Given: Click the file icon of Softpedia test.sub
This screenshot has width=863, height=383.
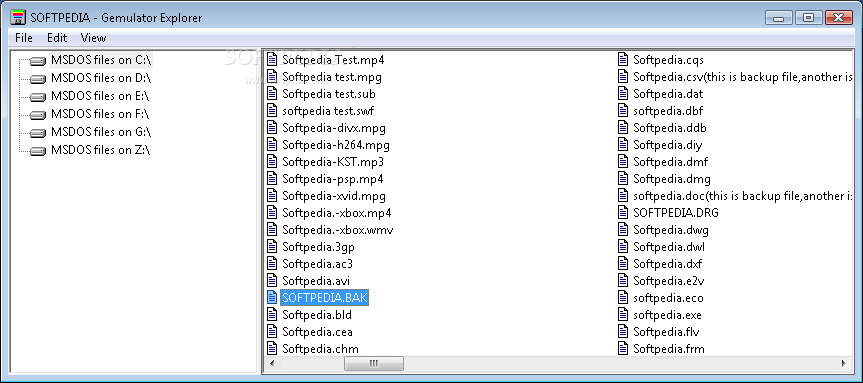Looking at the screenshot, I should pyautogui.click(x=272, y=93).
